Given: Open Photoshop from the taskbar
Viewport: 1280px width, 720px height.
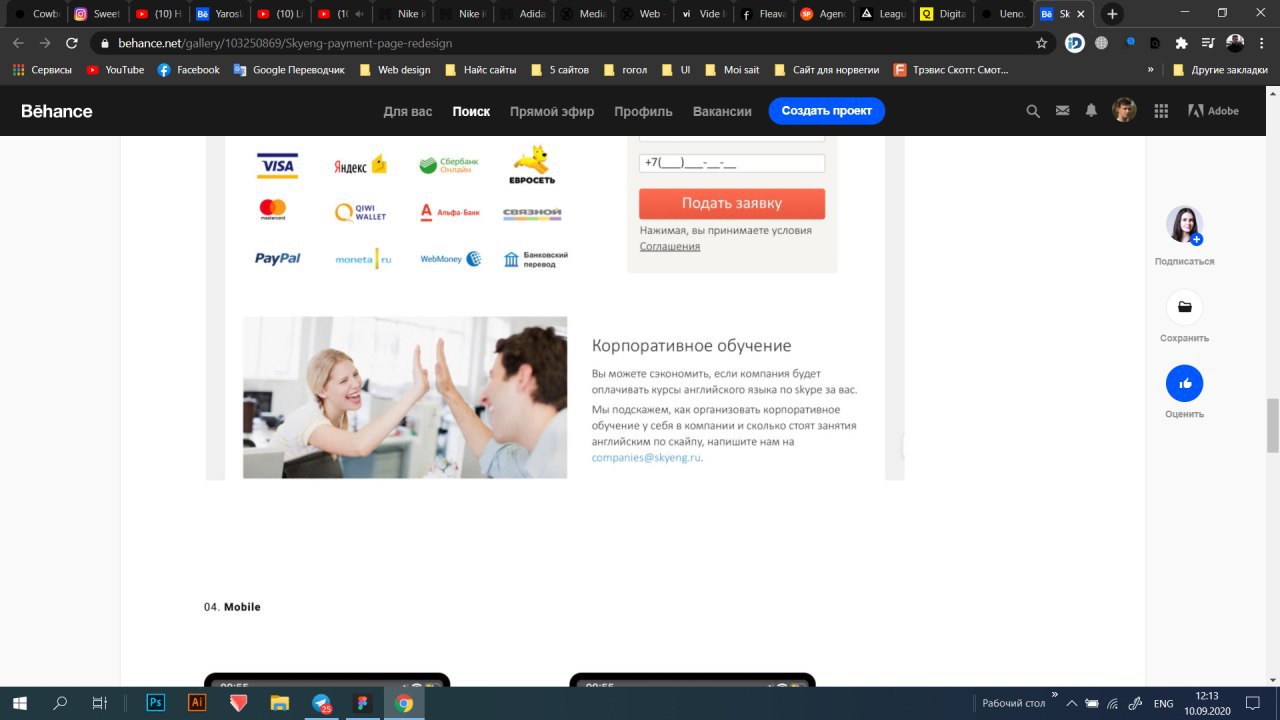Looking at the screenshot, I should 155,703.
